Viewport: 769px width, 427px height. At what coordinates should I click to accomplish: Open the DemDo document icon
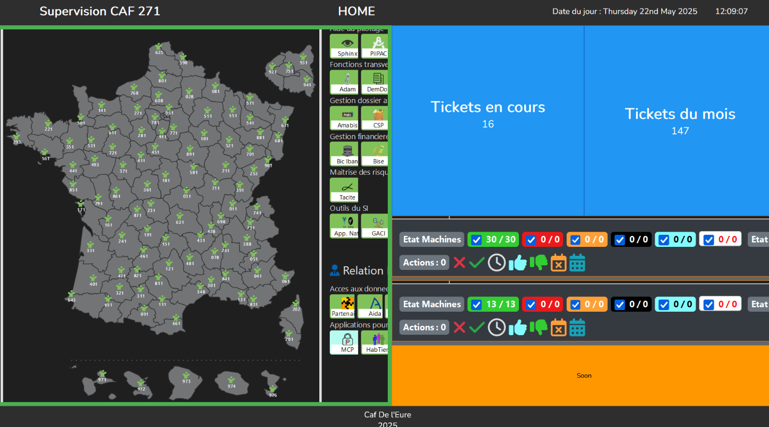coord(375,82)
